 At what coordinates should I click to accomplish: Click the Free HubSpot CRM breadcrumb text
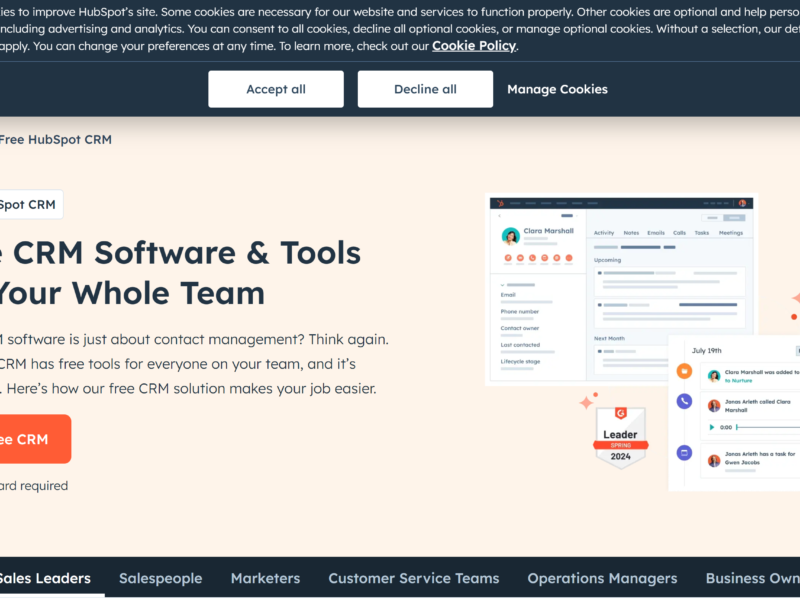coord(55,139)
